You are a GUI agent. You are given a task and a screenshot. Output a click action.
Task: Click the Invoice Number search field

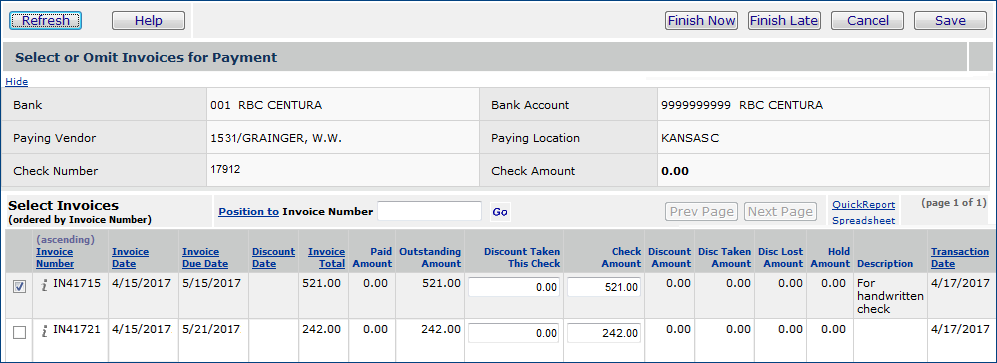click(x=430, y=211)
